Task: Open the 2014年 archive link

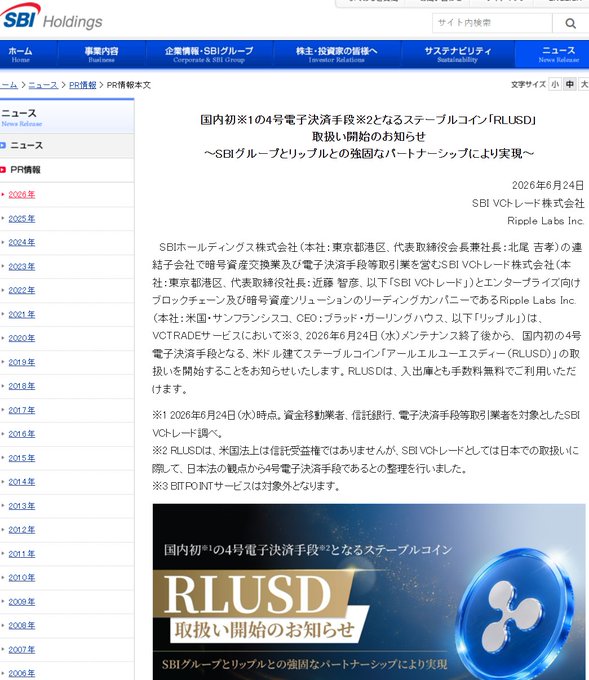Action: [x=22, y=482]
